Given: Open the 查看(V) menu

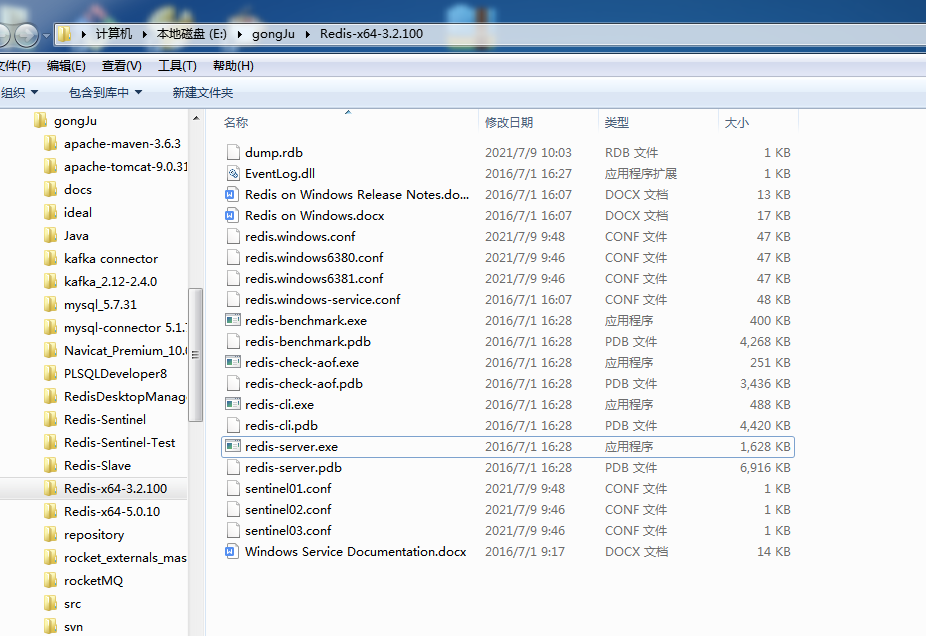Looking at the screenshot, I should coord(122,66).
